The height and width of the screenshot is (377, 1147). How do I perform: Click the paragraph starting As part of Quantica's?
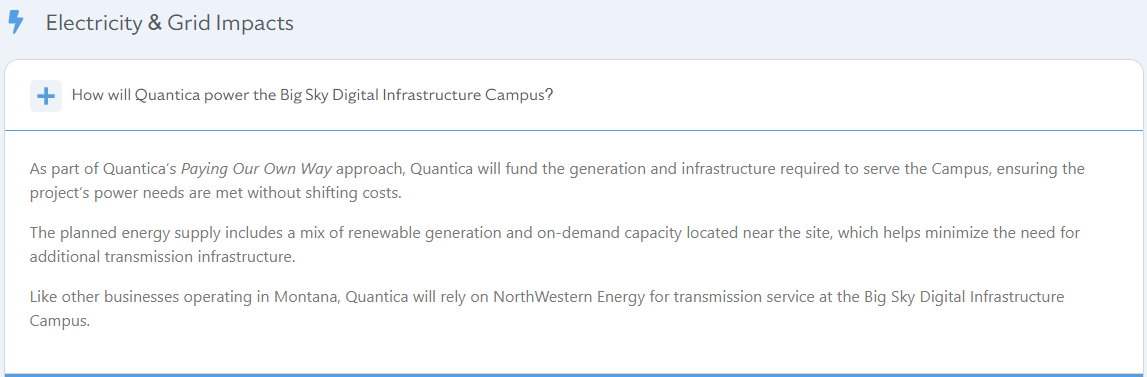tap(557, 181)
